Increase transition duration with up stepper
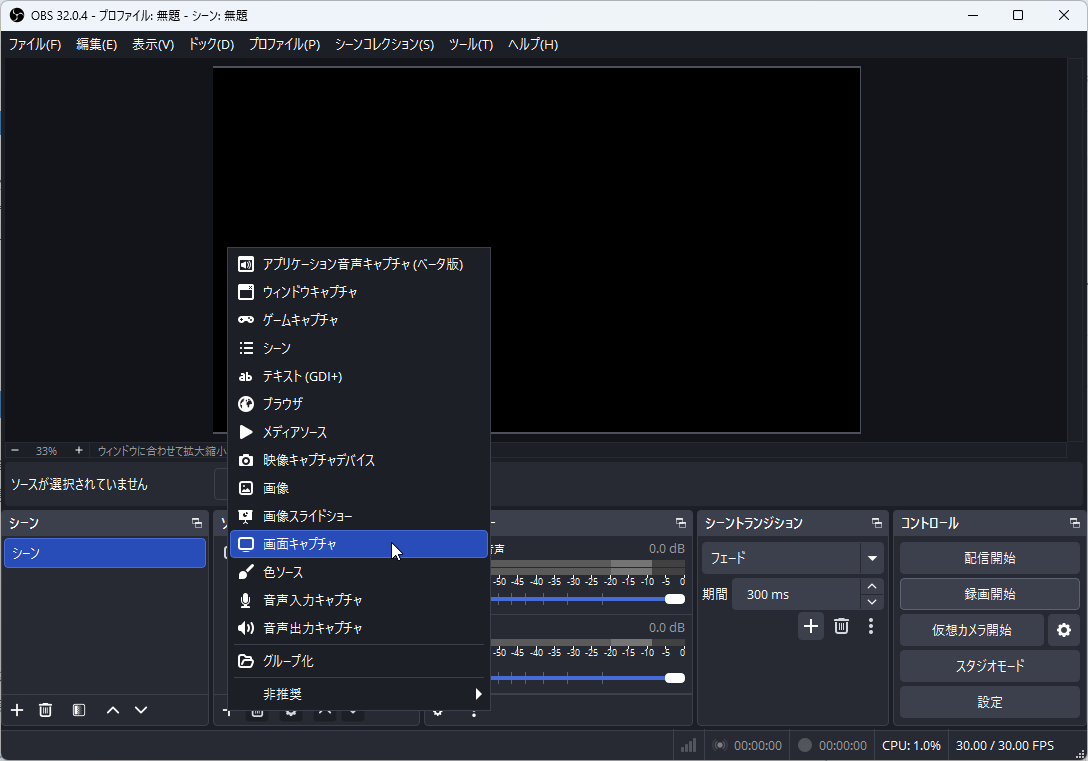 tap(872, 586)
